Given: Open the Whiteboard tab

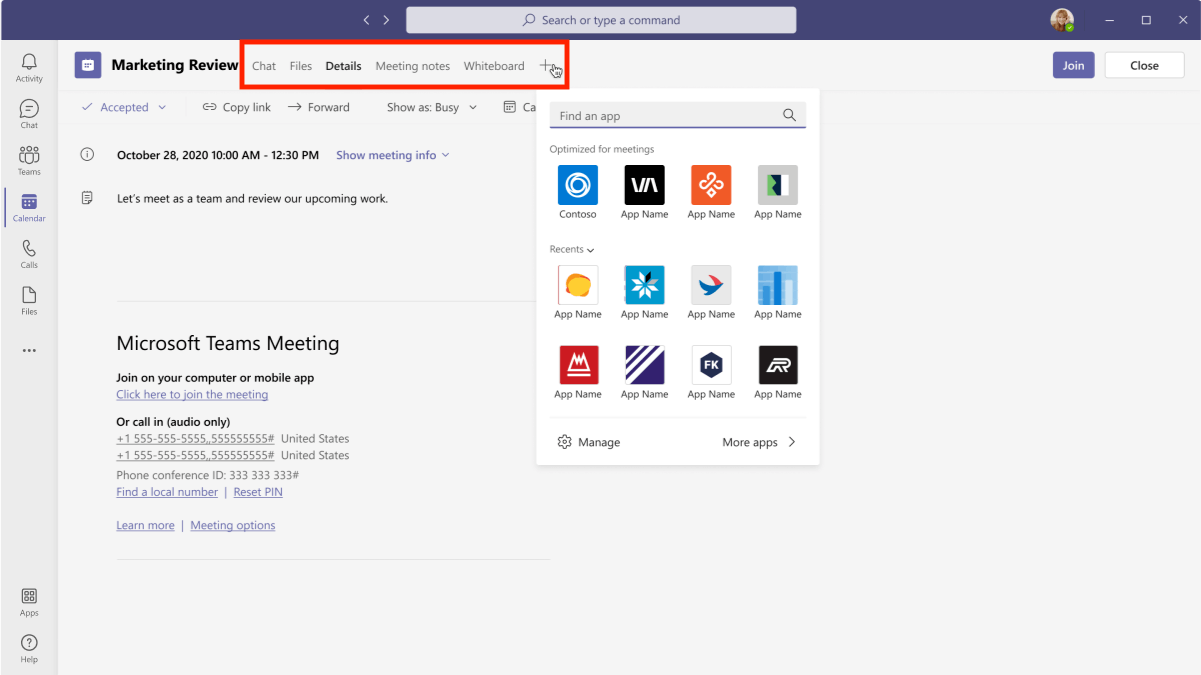Looking at the screenshot, I should [494, 66].
